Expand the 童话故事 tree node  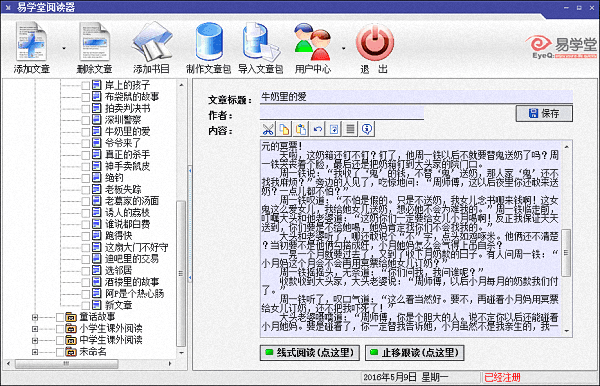[x=35, y=317]
